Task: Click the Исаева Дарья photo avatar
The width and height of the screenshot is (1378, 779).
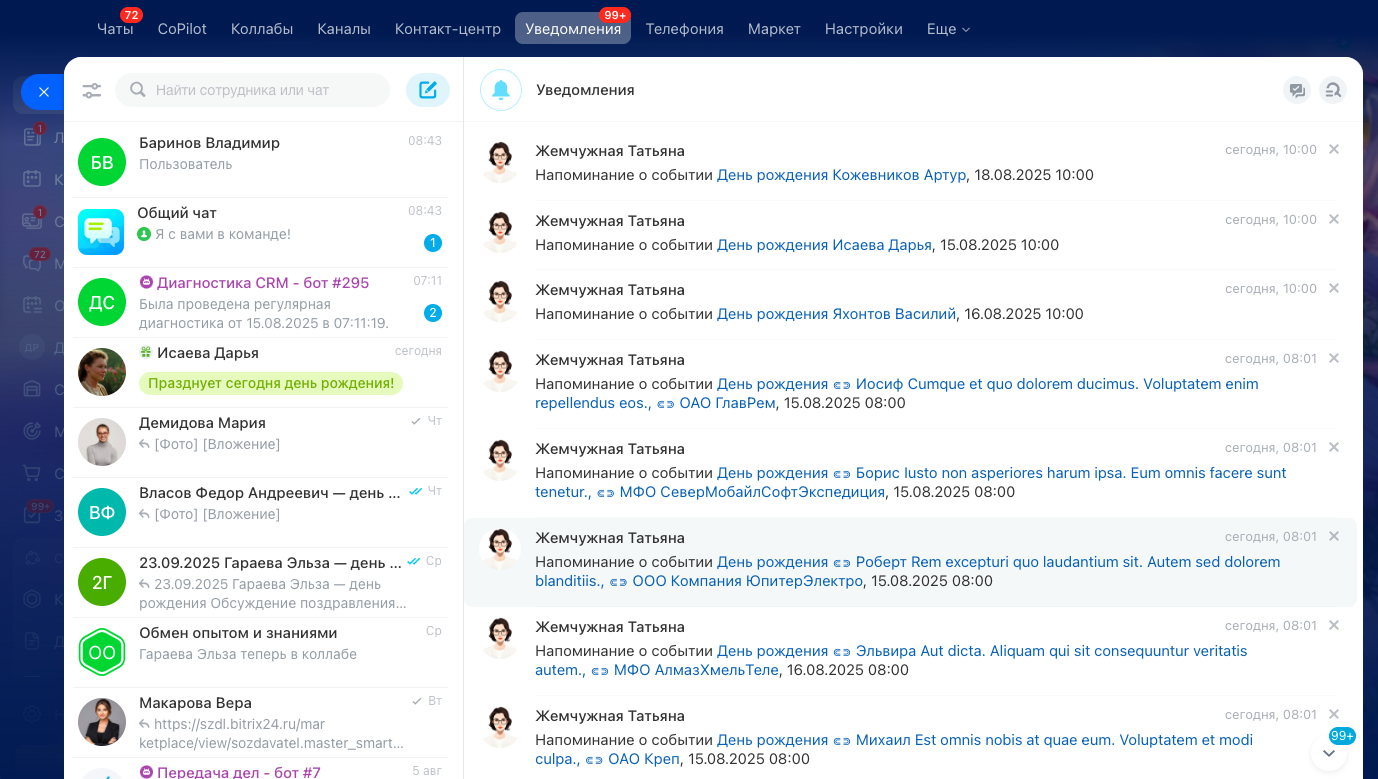Action: click(x=102, y=372)
